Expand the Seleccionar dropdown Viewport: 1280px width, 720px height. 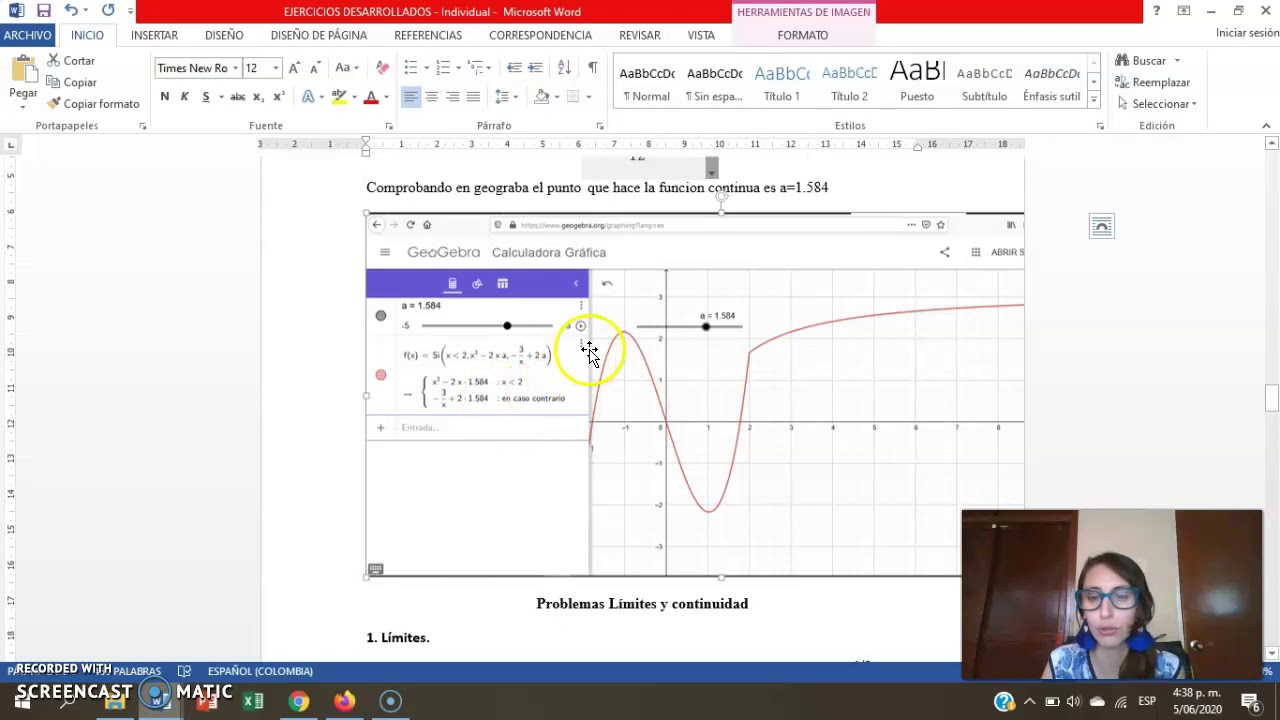tap(1194, 104)
